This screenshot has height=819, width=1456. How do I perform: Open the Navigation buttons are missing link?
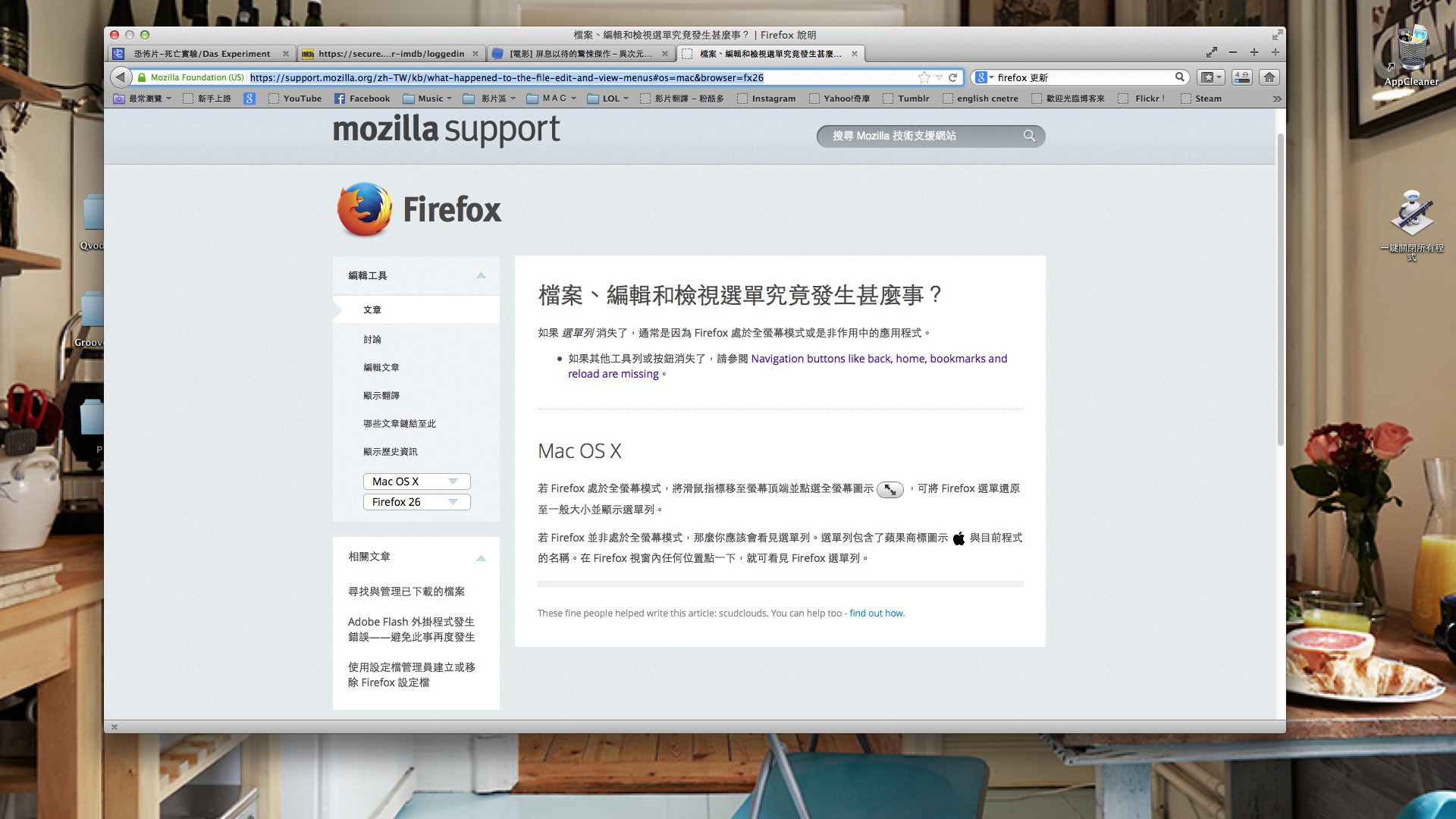[788, 366]
